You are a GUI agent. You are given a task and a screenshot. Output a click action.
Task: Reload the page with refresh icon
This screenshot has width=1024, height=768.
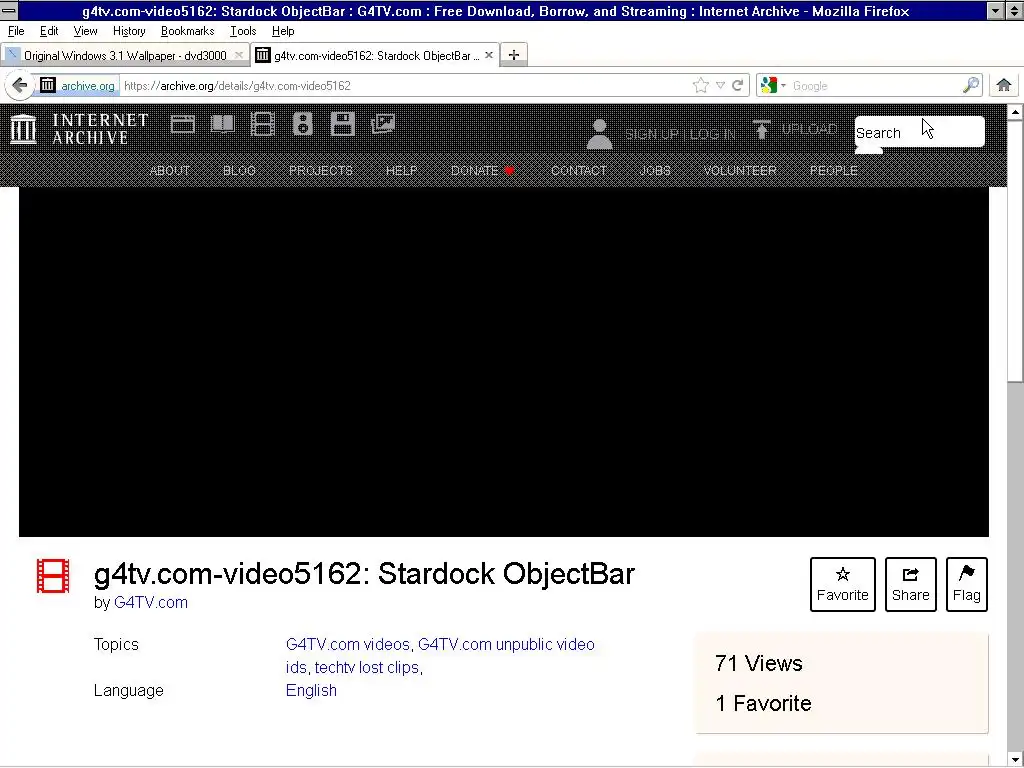pos(737,86)
